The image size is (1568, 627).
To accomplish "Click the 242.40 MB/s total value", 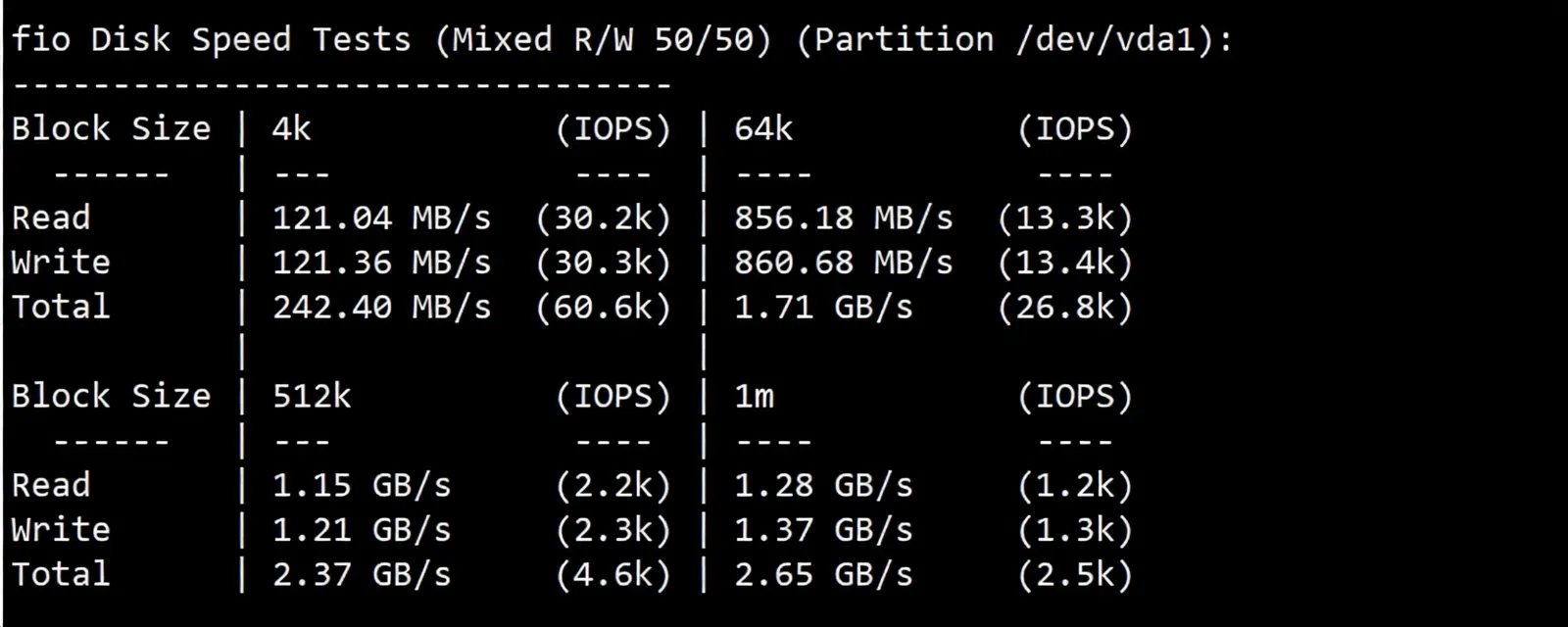I will [381, 308].
